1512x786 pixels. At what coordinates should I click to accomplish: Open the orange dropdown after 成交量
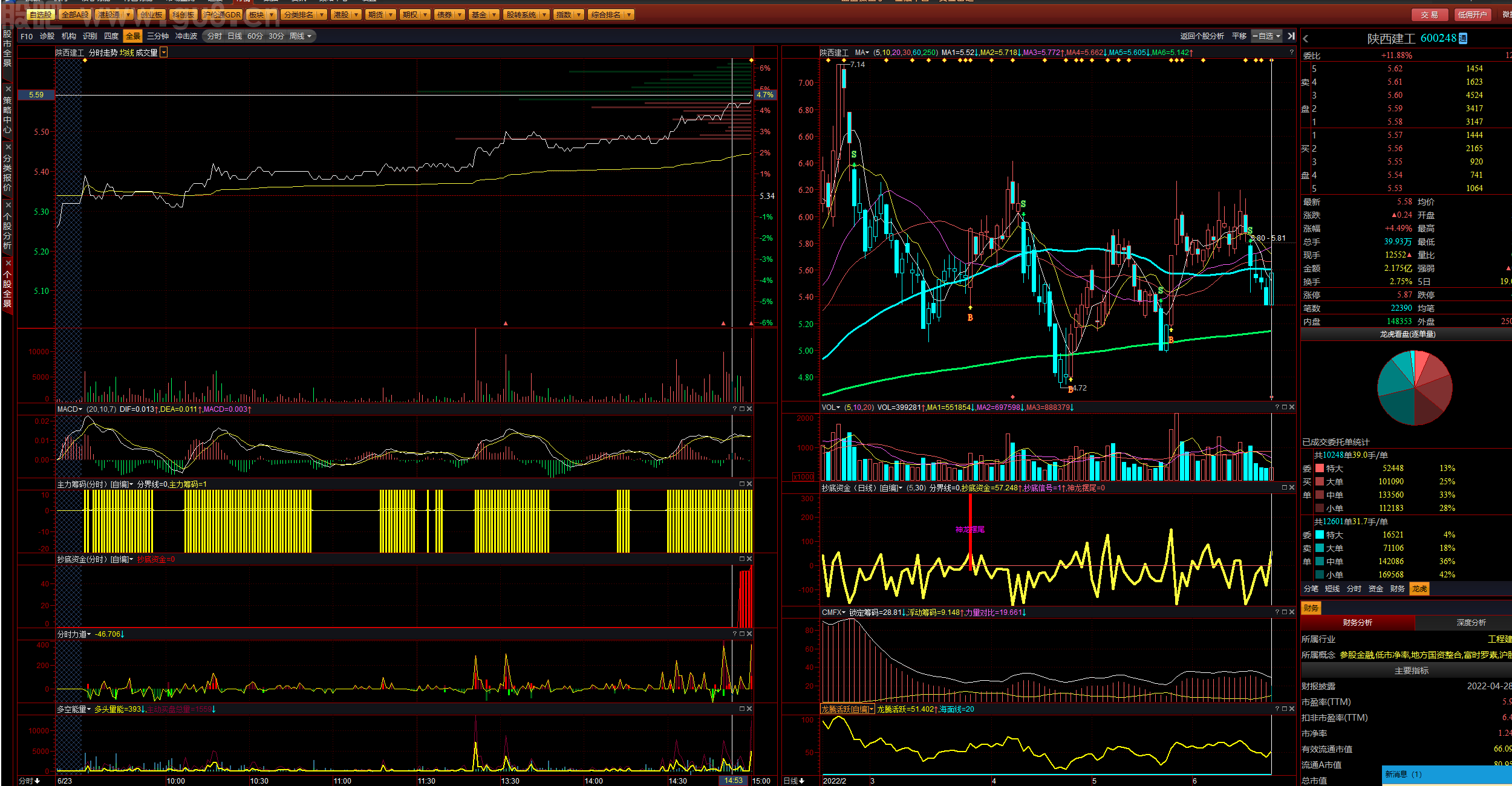pyautogui.click(x=163, y=53)
